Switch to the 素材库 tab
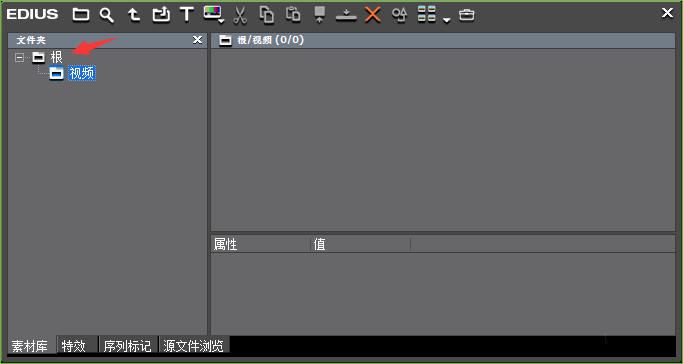683x364 pixels. [x=29, y=346]
